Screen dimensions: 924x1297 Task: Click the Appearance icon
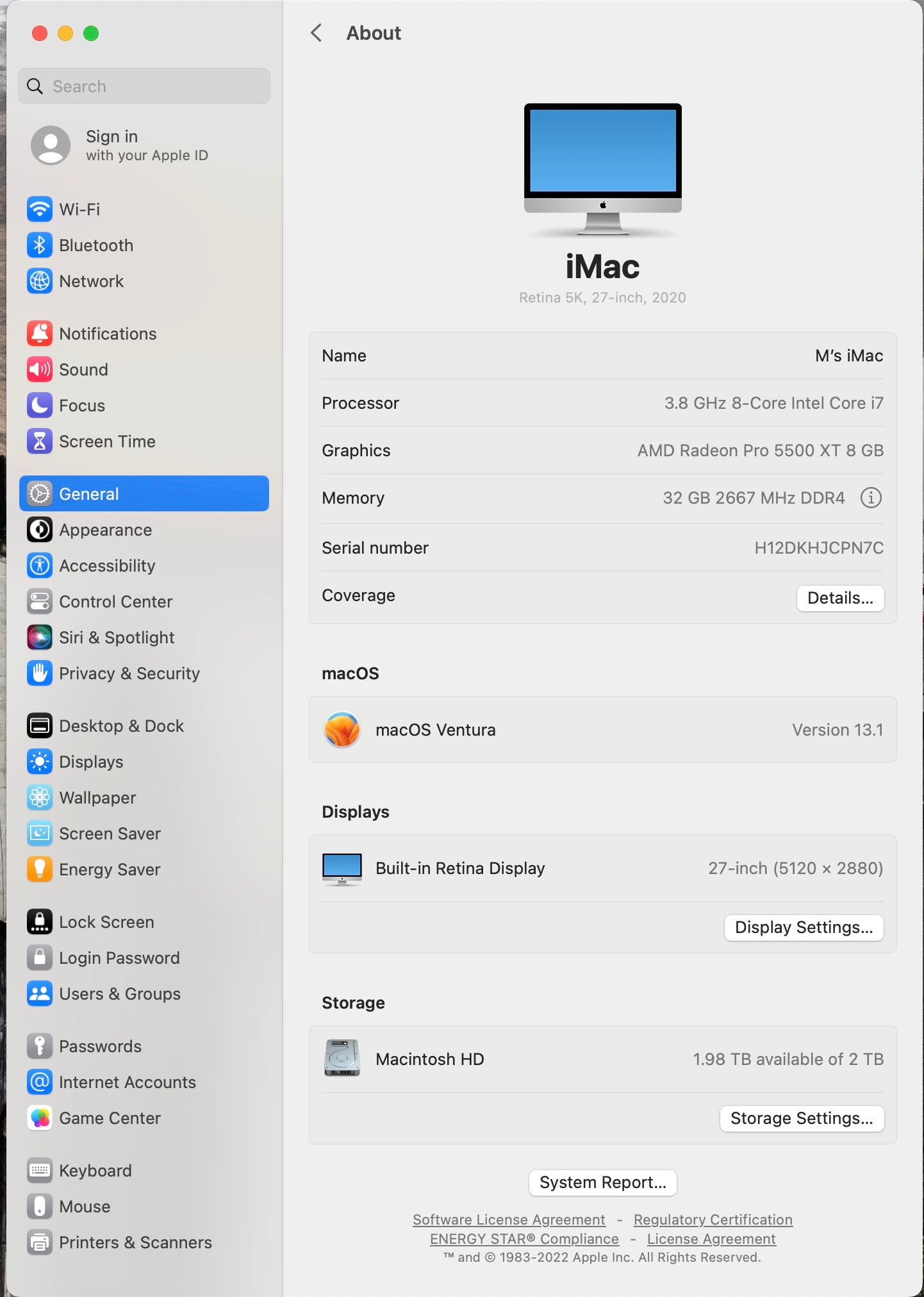pyautogui.click(x=40, y=529)
